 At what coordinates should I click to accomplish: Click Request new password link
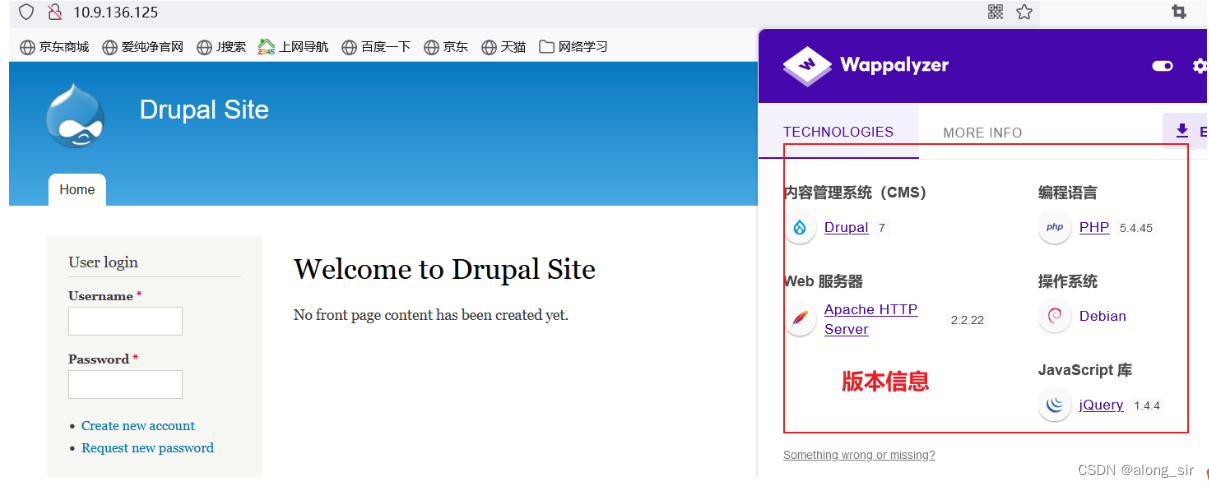[x=148, y=448]
